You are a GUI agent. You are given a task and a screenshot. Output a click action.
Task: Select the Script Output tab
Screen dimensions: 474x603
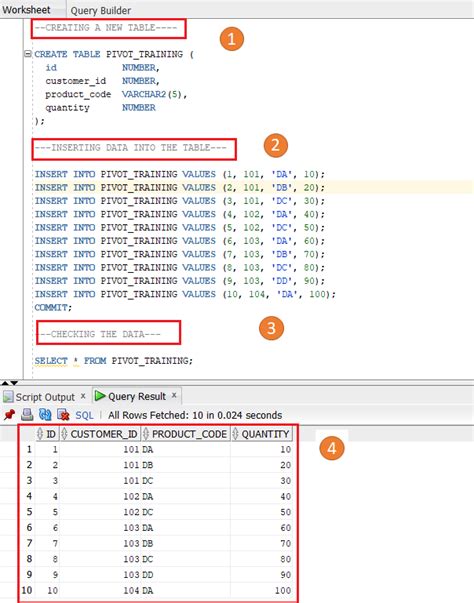[45, 396]
